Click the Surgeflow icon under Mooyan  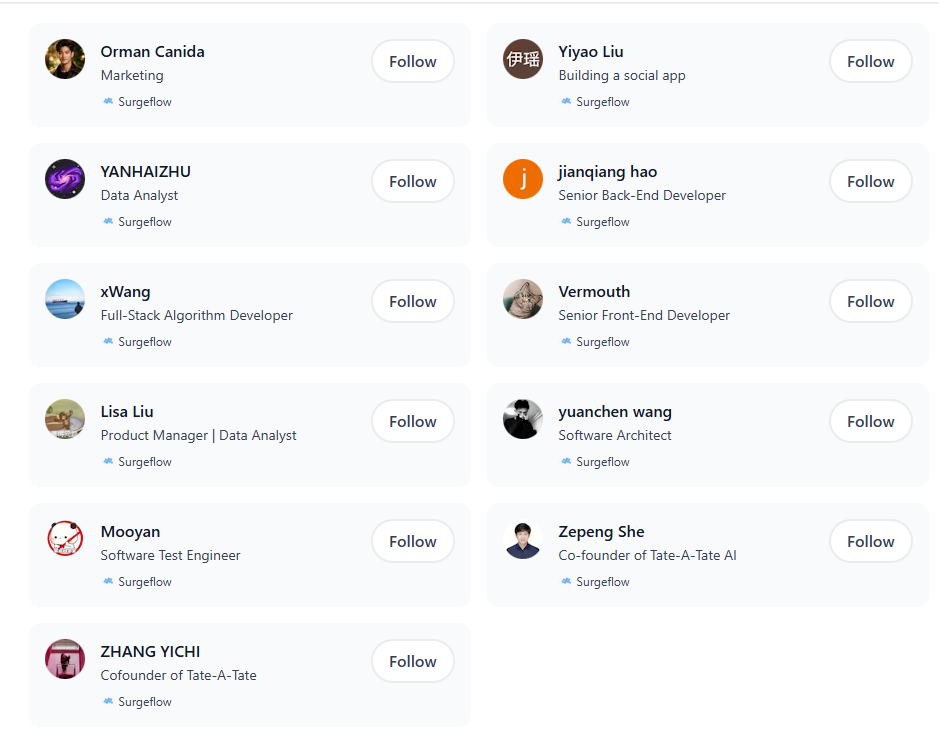tap(108, 581)
